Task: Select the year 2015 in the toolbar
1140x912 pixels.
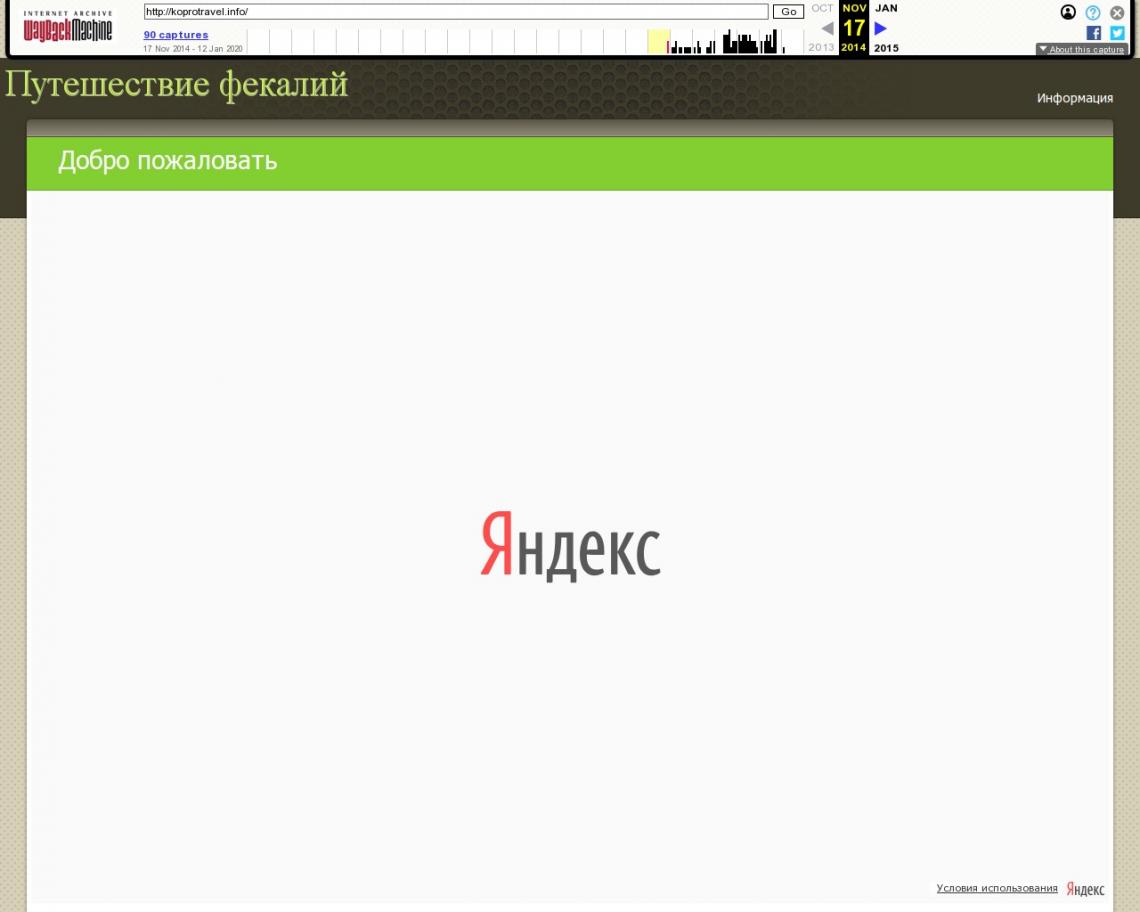Action: 886,48
